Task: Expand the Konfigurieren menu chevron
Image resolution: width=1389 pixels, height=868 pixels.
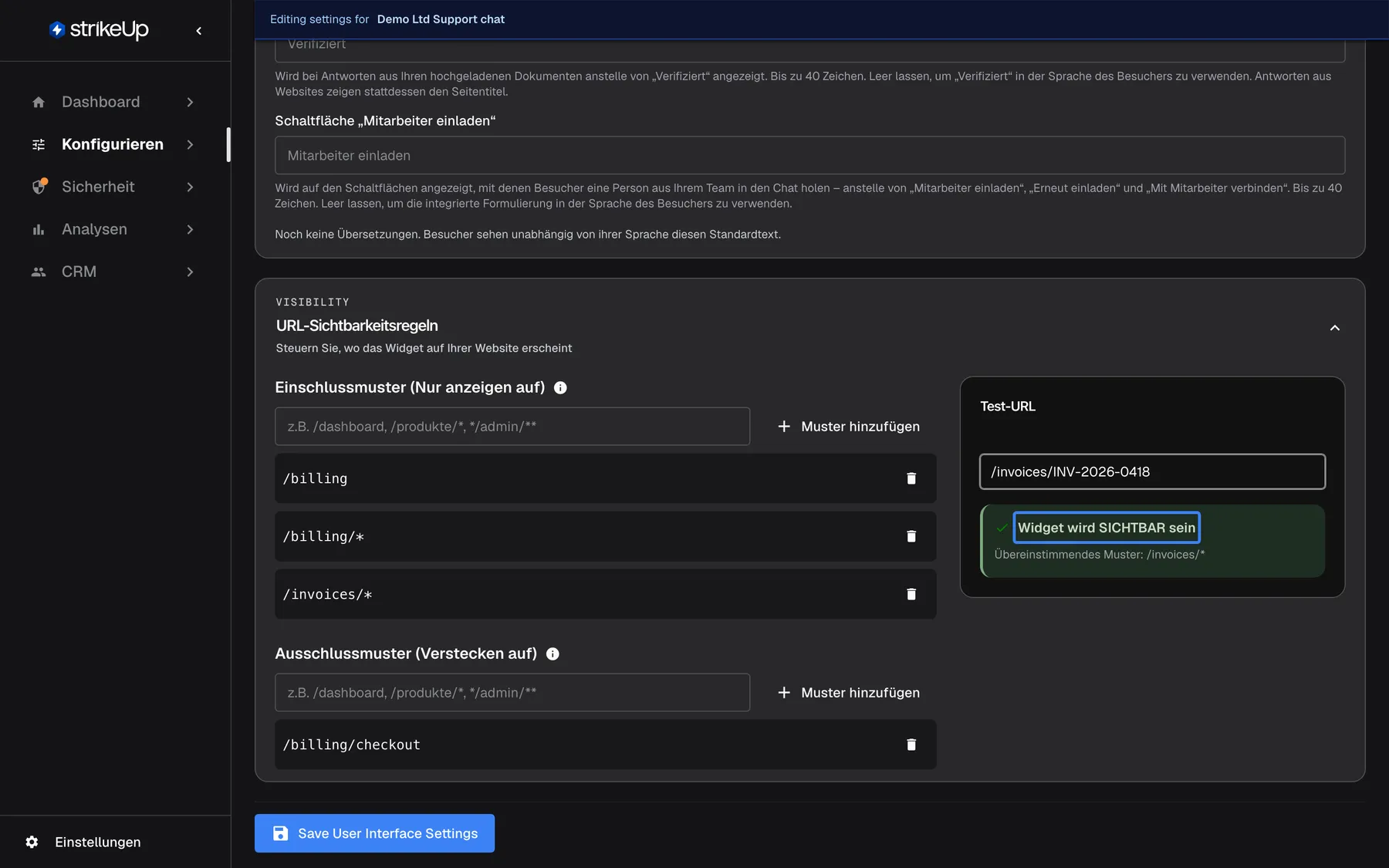Action: coord(190,144)
